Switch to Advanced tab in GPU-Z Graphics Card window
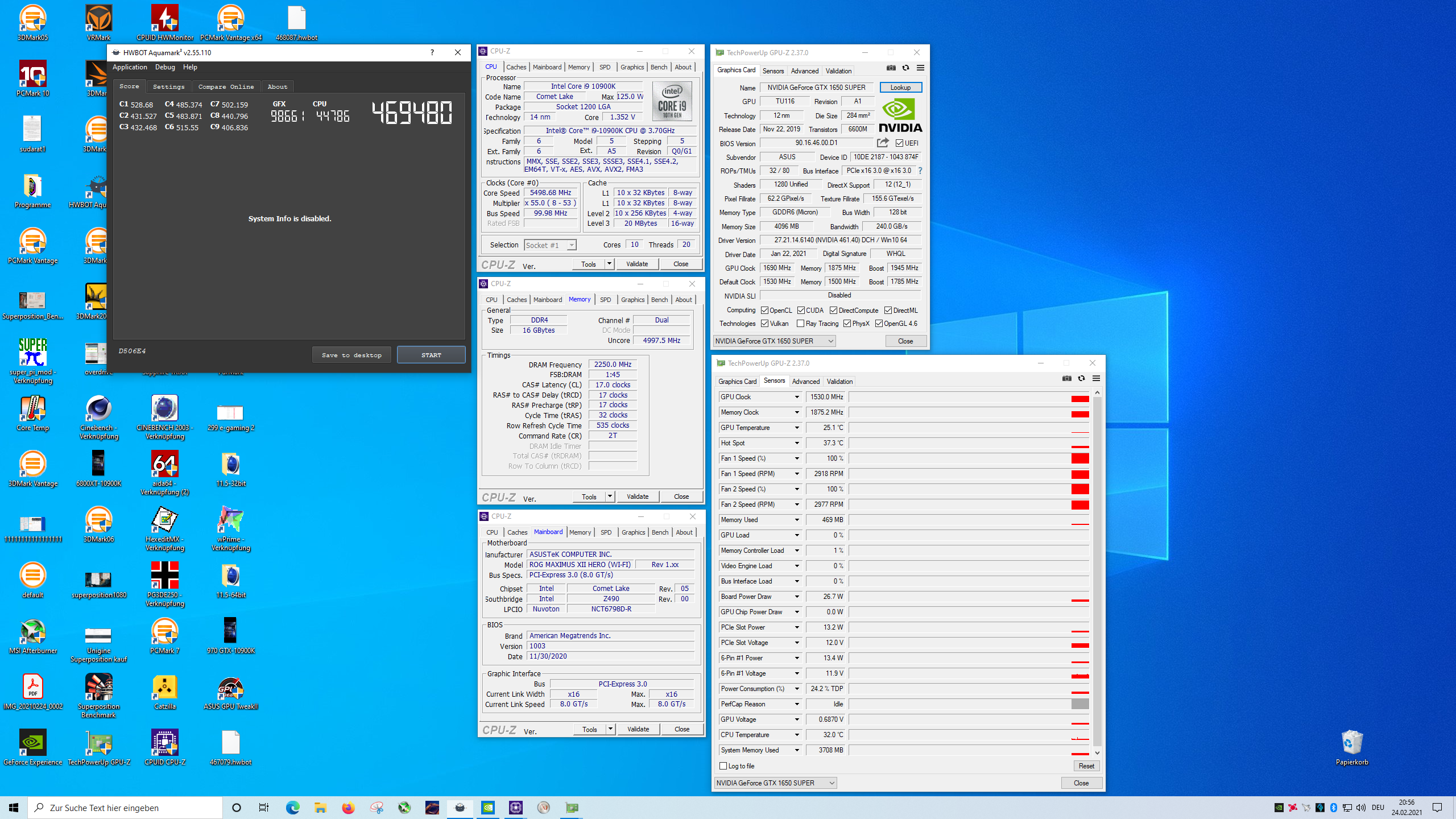The height and width of the screenshot is (819, 1456). click(x=805, y=71)
